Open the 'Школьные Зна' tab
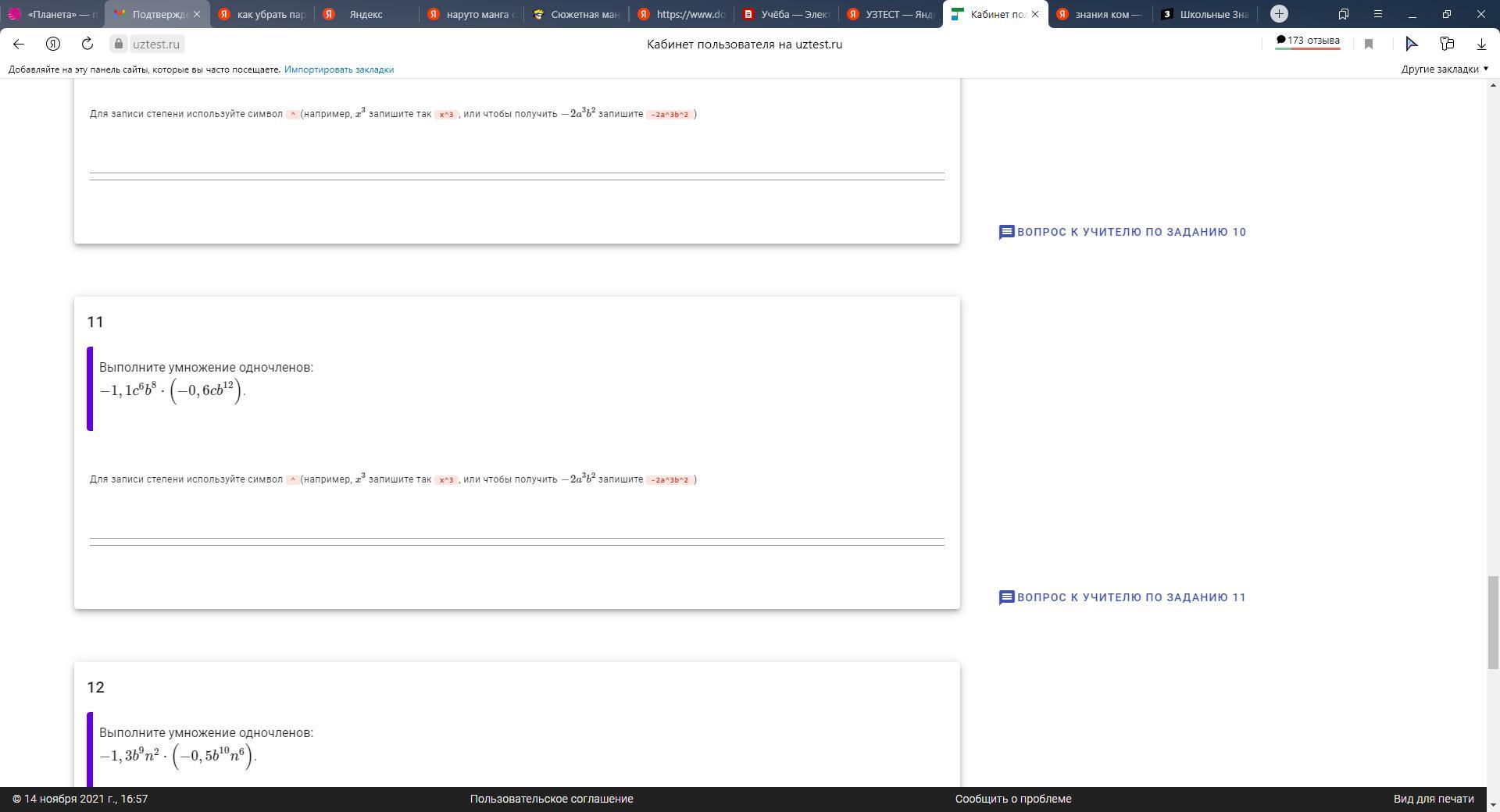 (x=1205, y=14)
